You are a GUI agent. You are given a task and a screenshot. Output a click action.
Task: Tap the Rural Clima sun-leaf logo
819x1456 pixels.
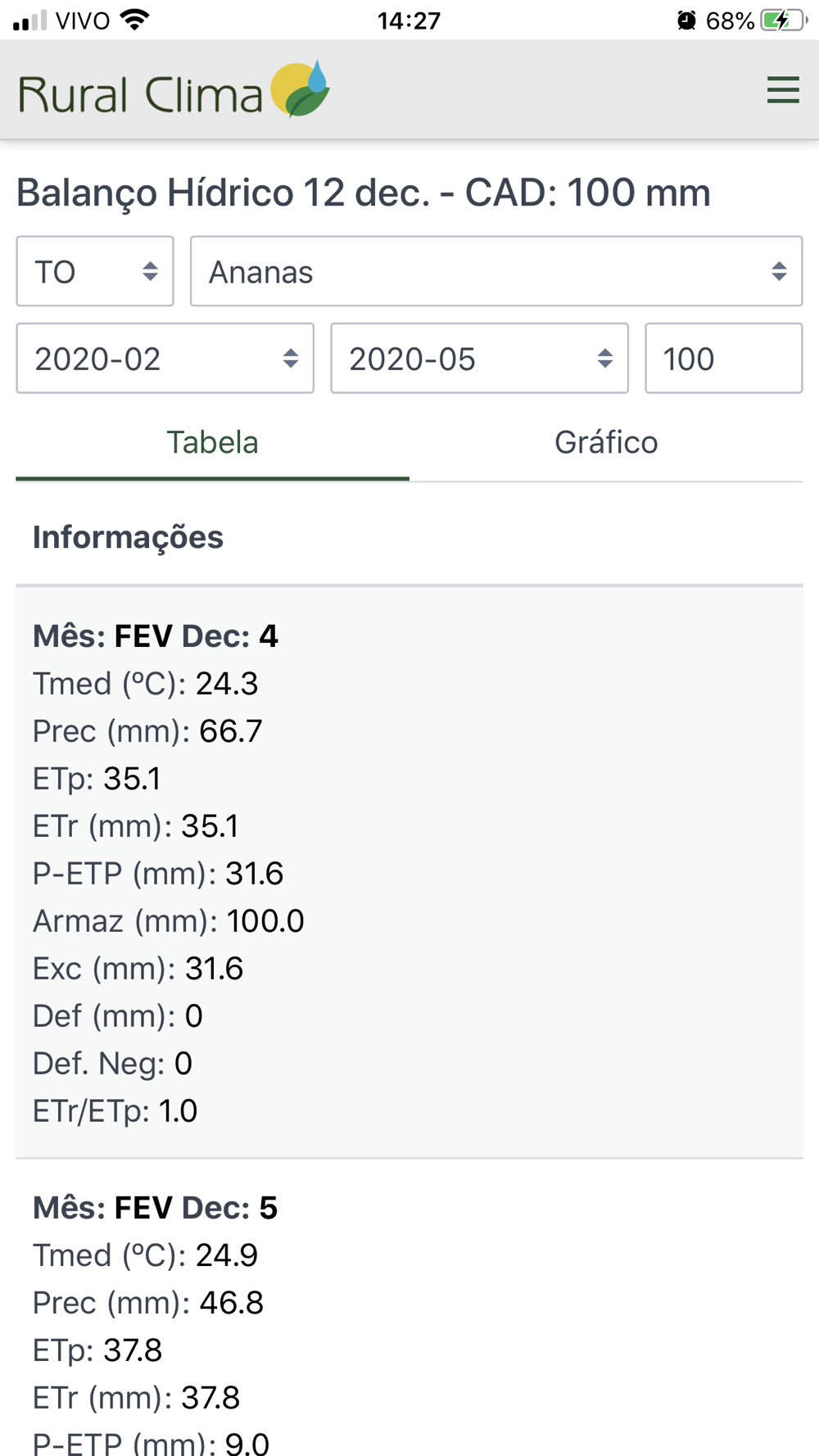click(300, 89)
